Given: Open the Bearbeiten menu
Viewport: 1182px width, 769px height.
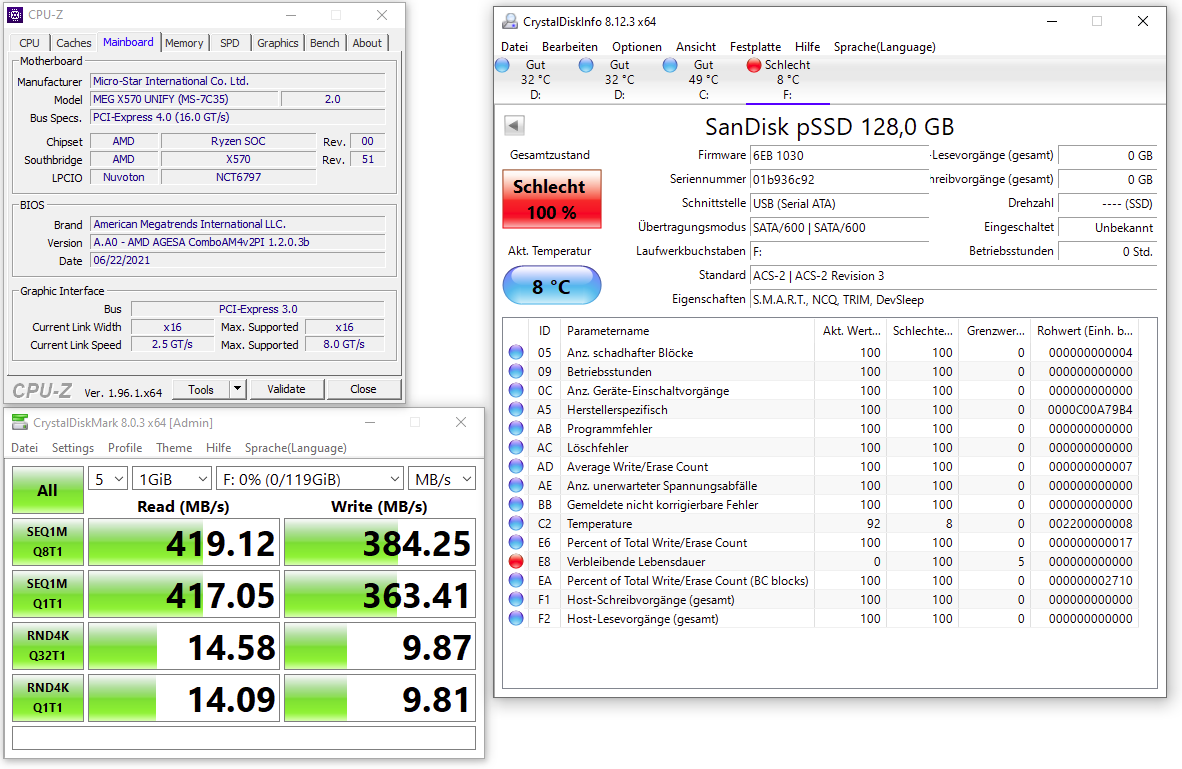Looking at the screenshot, I should tap(570, 47).
